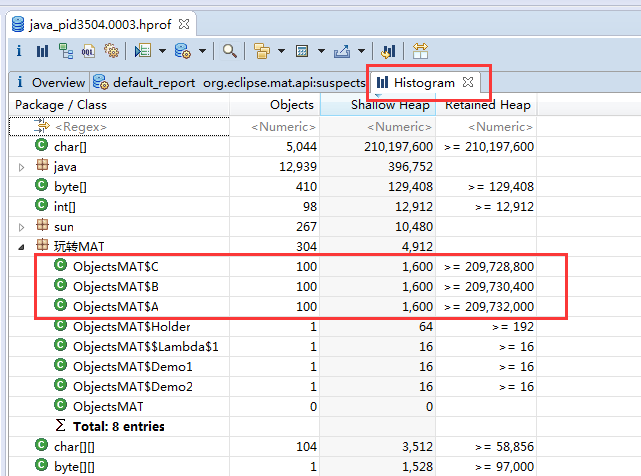Click the export toolbar icon
Screen dimensions: 641x476
click(x=342, y=51)
